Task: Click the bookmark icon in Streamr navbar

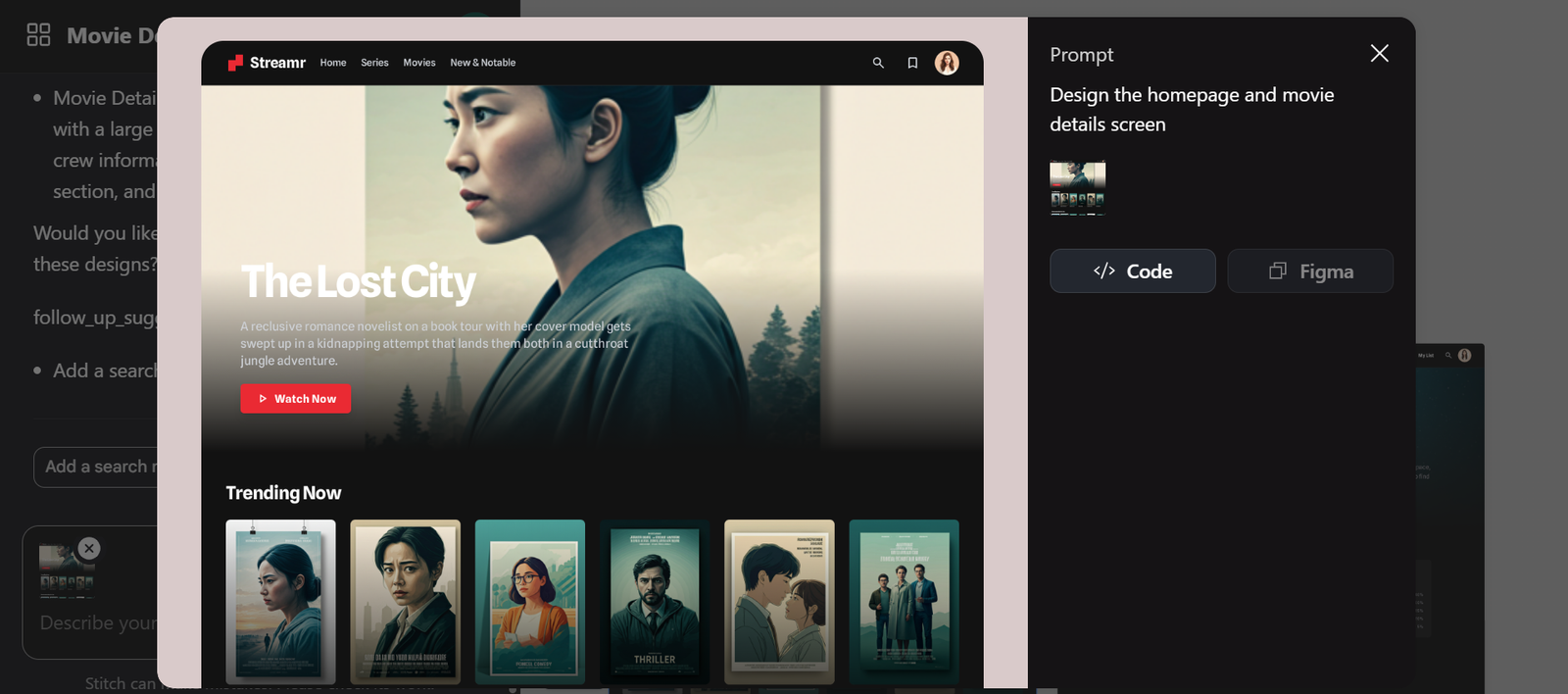Action: tap(912, 63)
